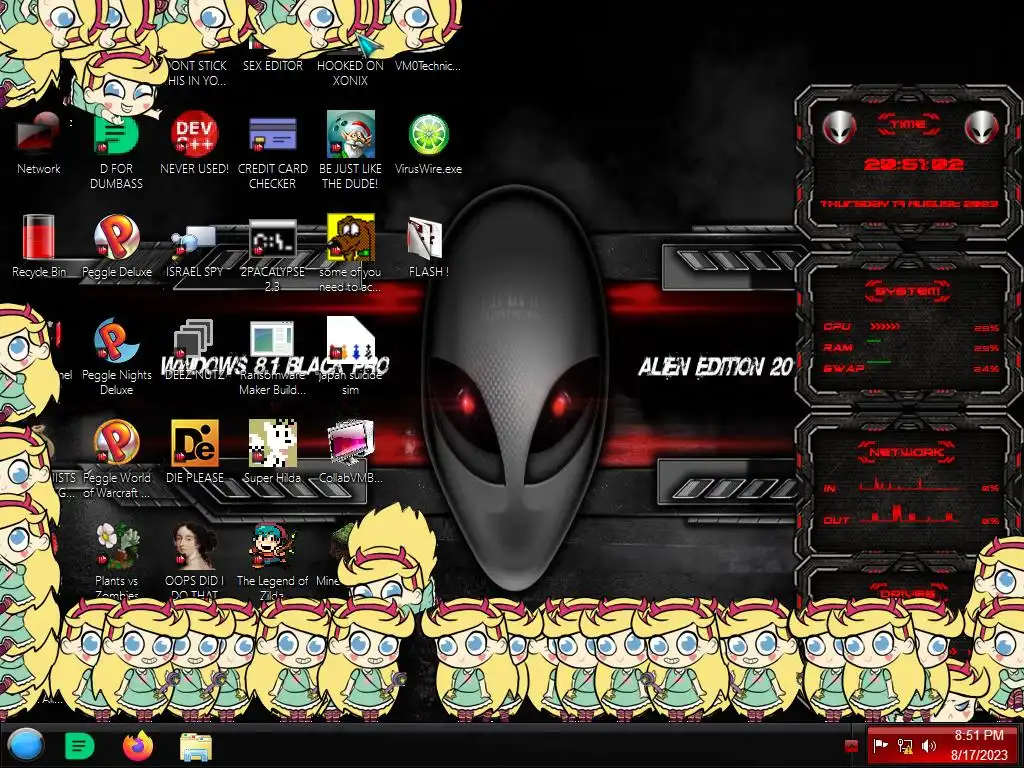Open the 2PACALYPSE 2.3 console shortcut
The image size is (1024, 768).
point(272,238)
